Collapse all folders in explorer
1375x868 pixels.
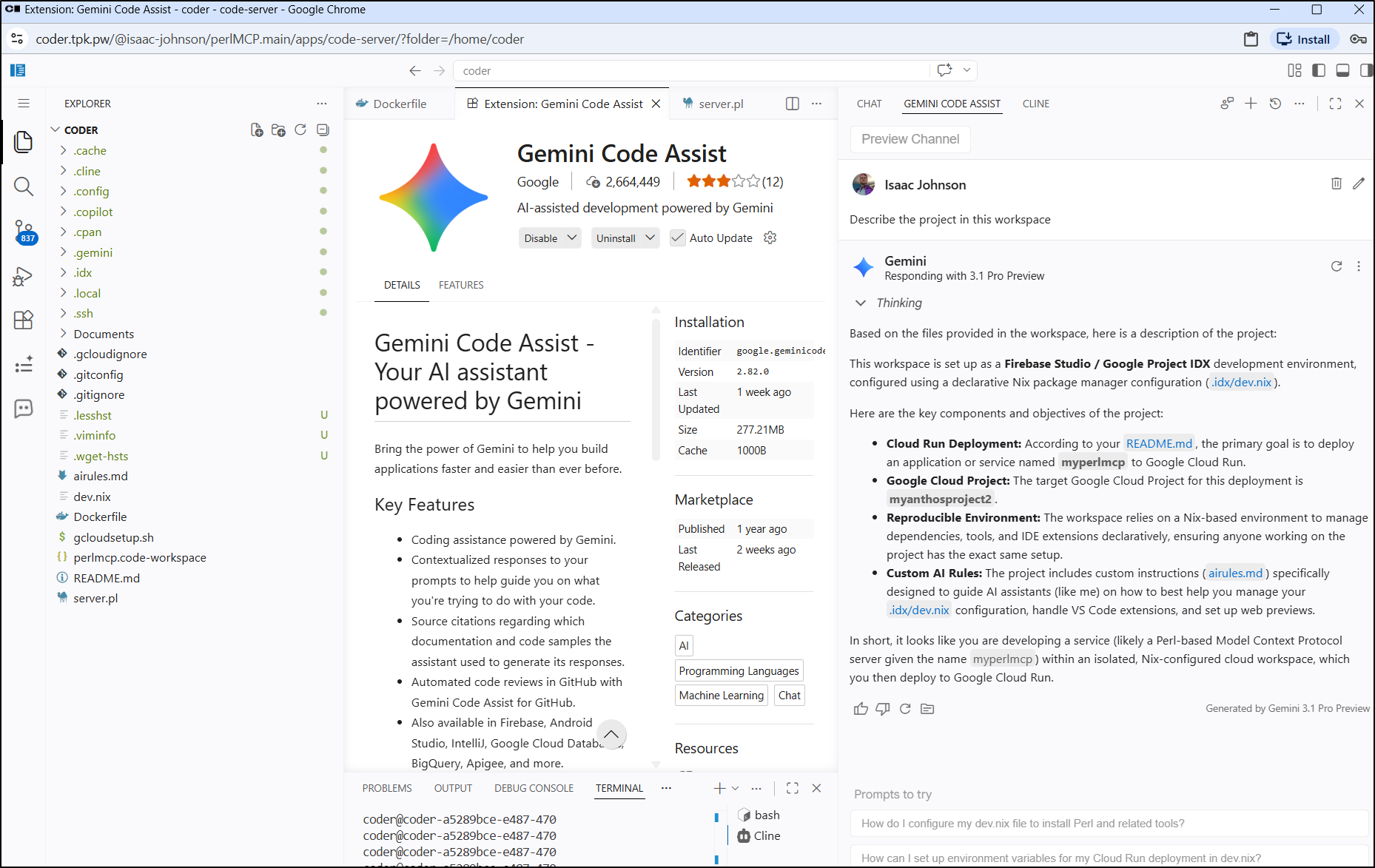(323, 130)
